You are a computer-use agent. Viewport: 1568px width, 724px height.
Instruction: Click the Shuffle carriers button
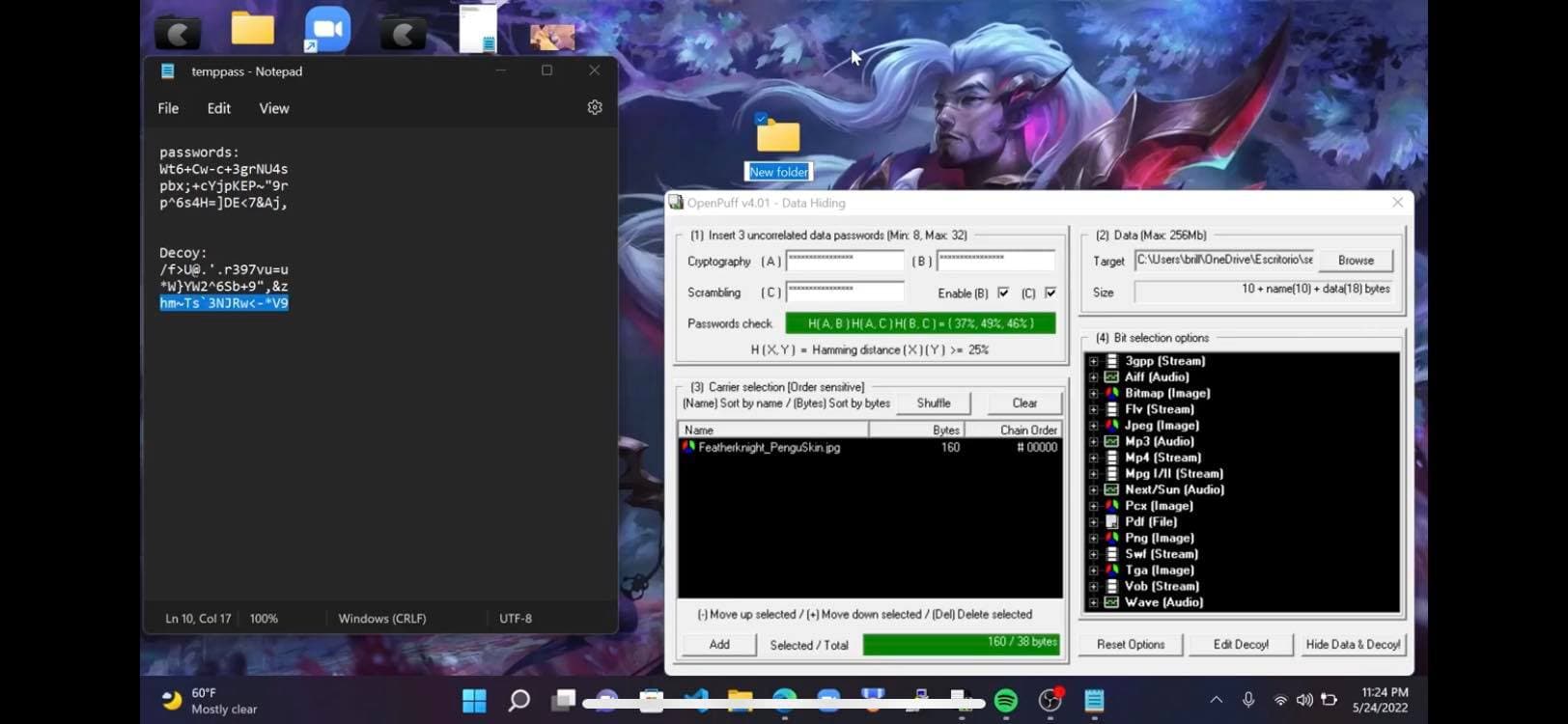pos(933,403)
